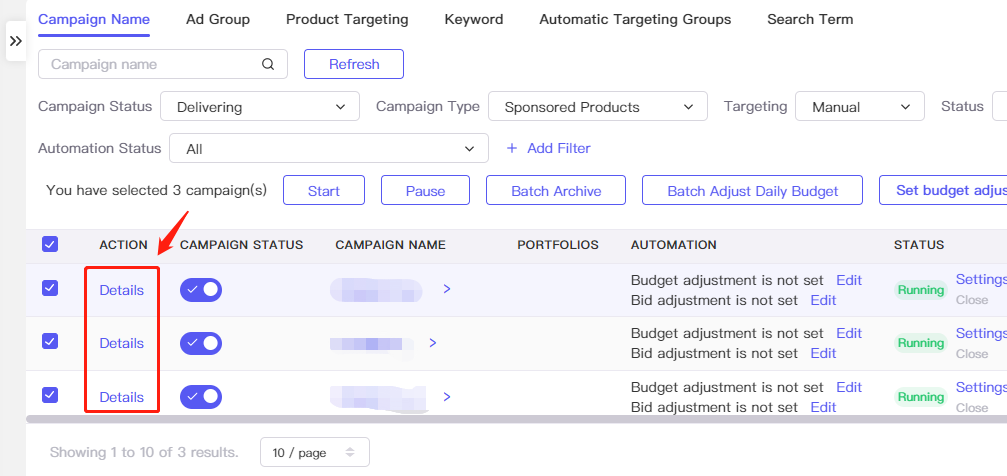Open the Campaign Status Delivering dropdown
This screenshot has height=476, width=1007.
pos(259,107)
